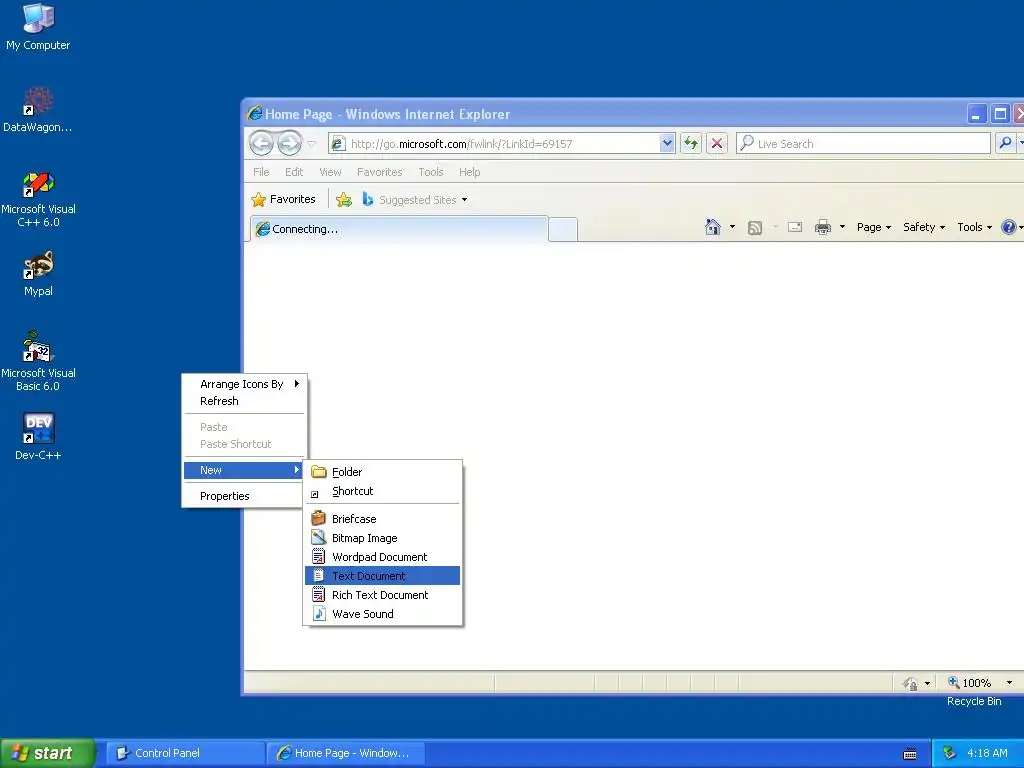Viewport: 1024px width, 768px height.
Task: Click the Read Mail envelope icon
Action: (795, 227)
